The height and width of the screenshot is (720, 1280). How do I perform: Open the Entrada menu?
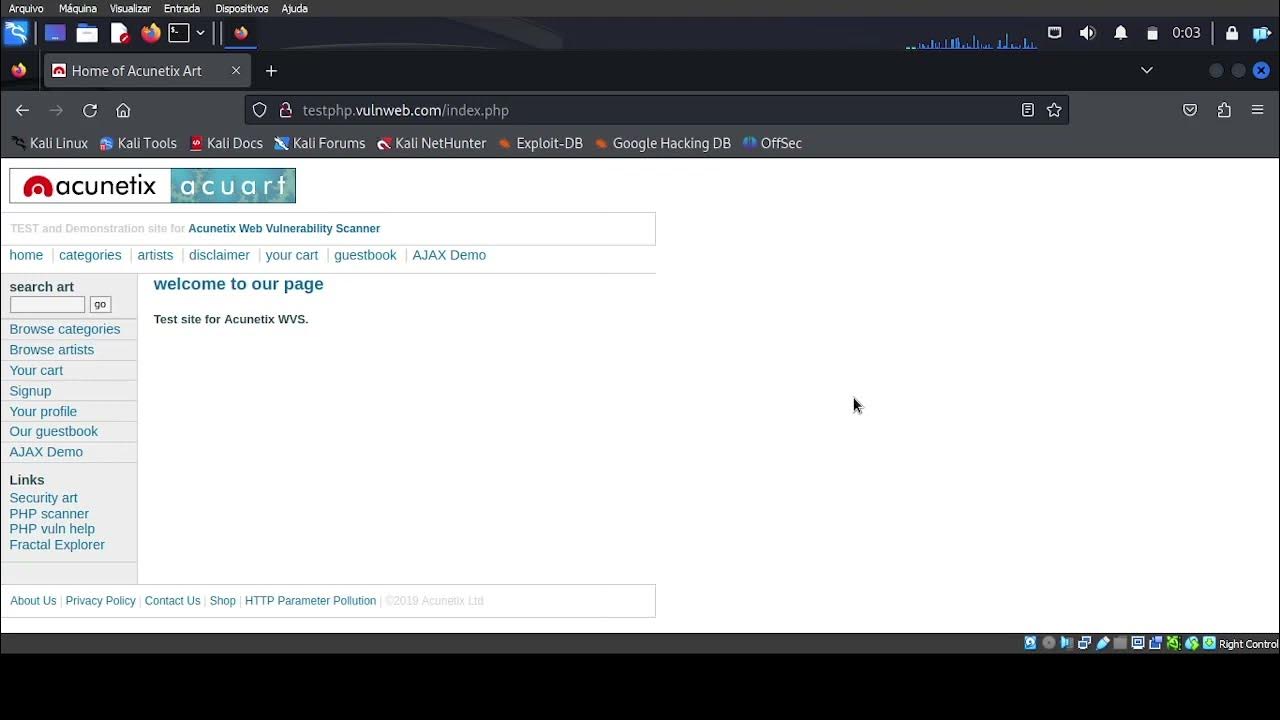coord(182,8)
